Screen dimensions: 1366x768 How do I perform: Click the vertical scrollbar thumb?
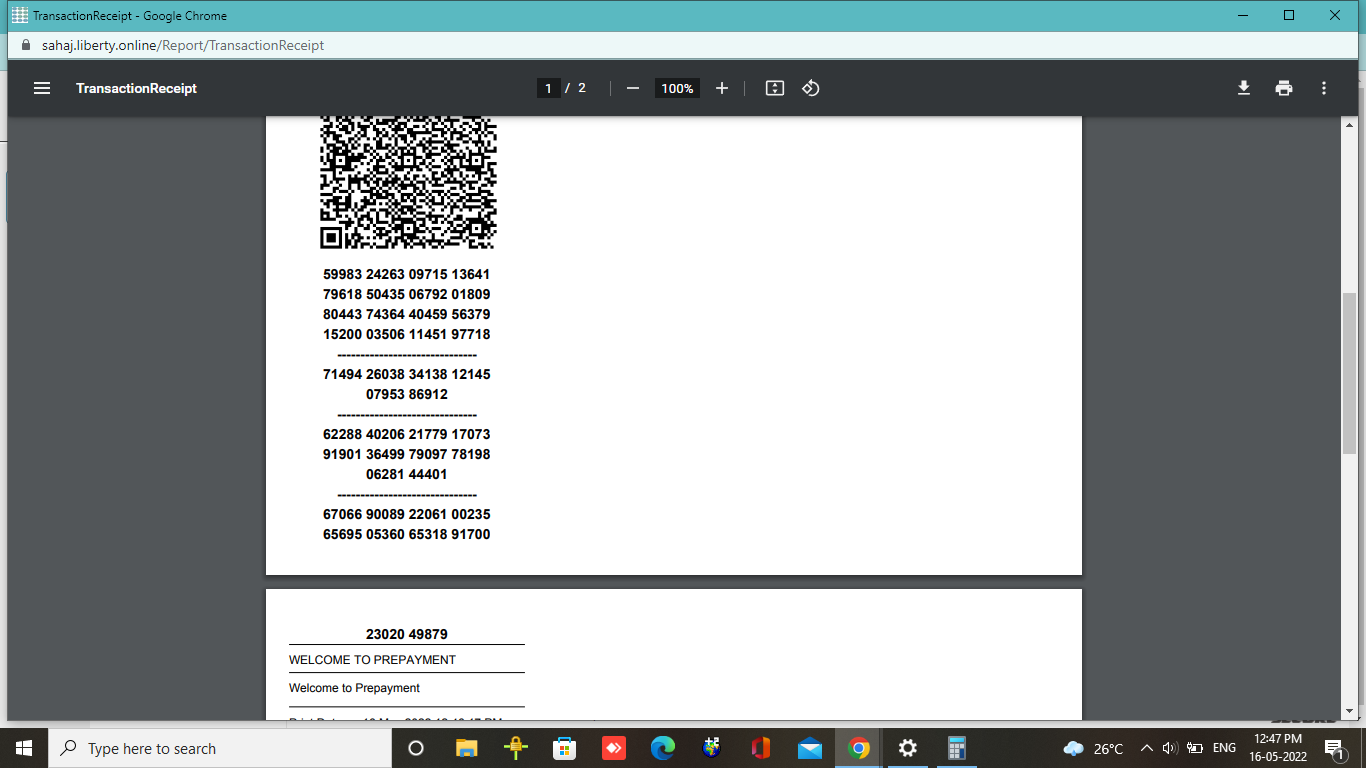coord(1349,373)
